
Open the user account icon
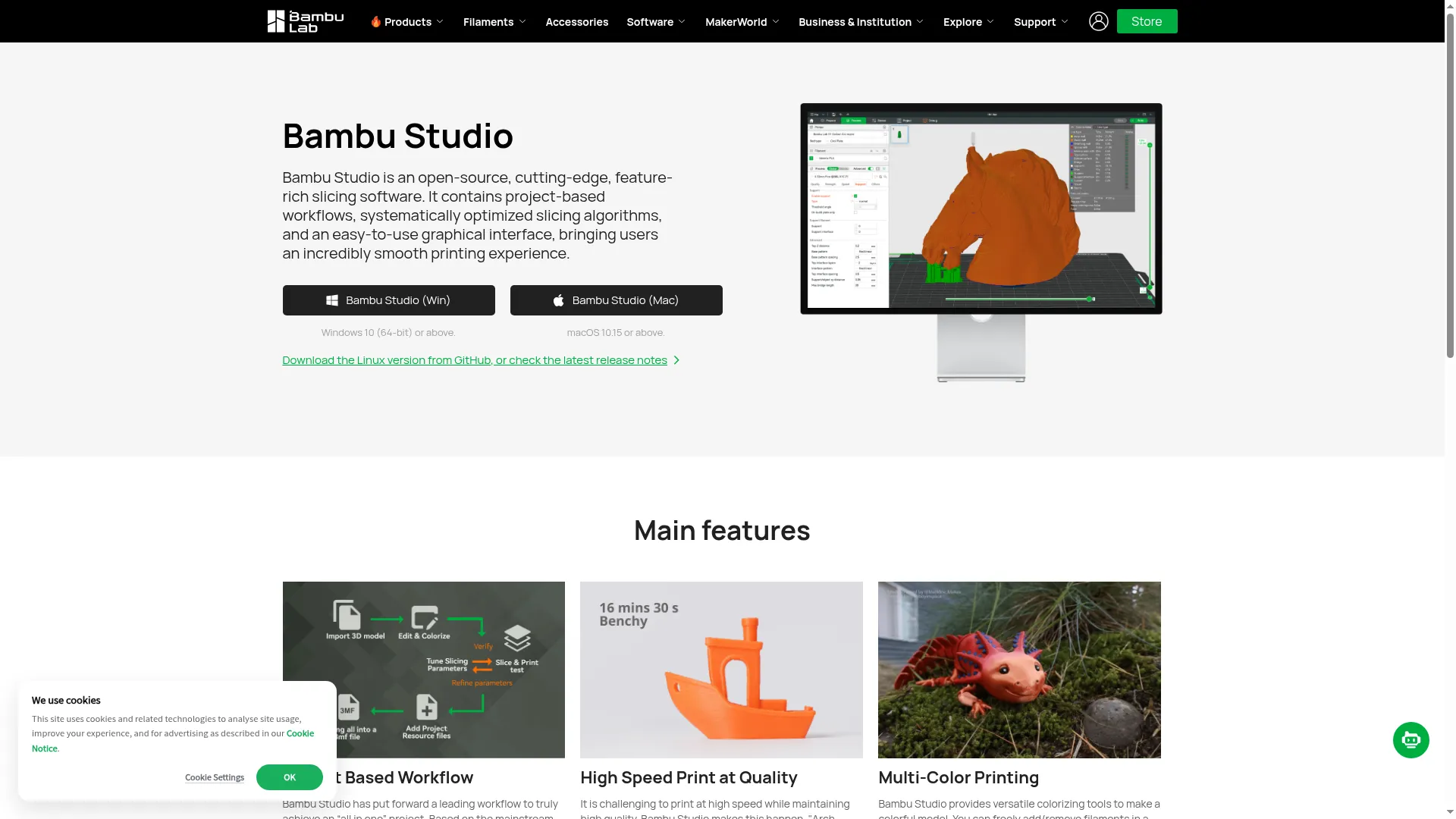coord(1098,21)
